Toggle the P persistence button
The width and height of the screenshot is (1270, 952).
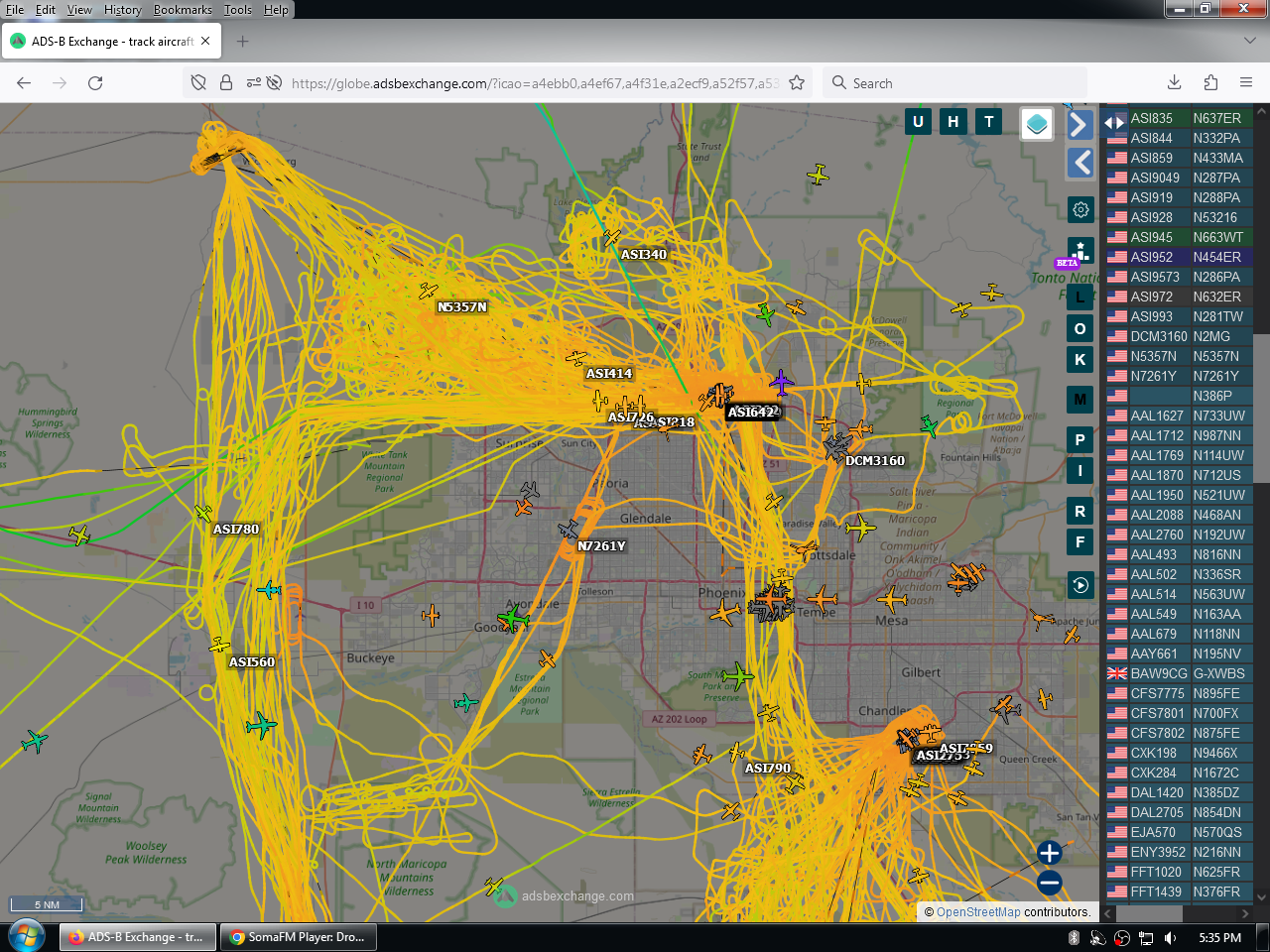point(1080,439)
